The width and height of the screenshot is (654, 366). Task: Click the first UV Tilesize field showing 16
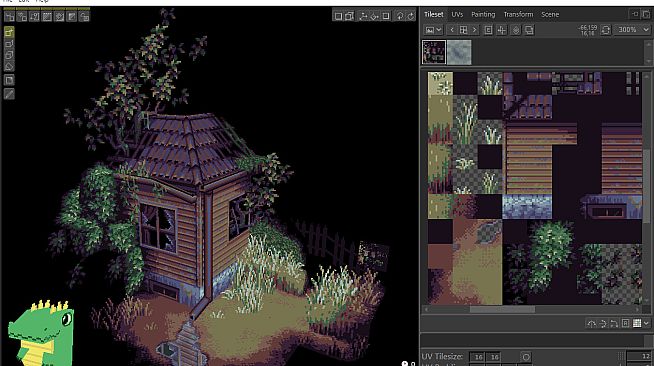tap(478, 357)
